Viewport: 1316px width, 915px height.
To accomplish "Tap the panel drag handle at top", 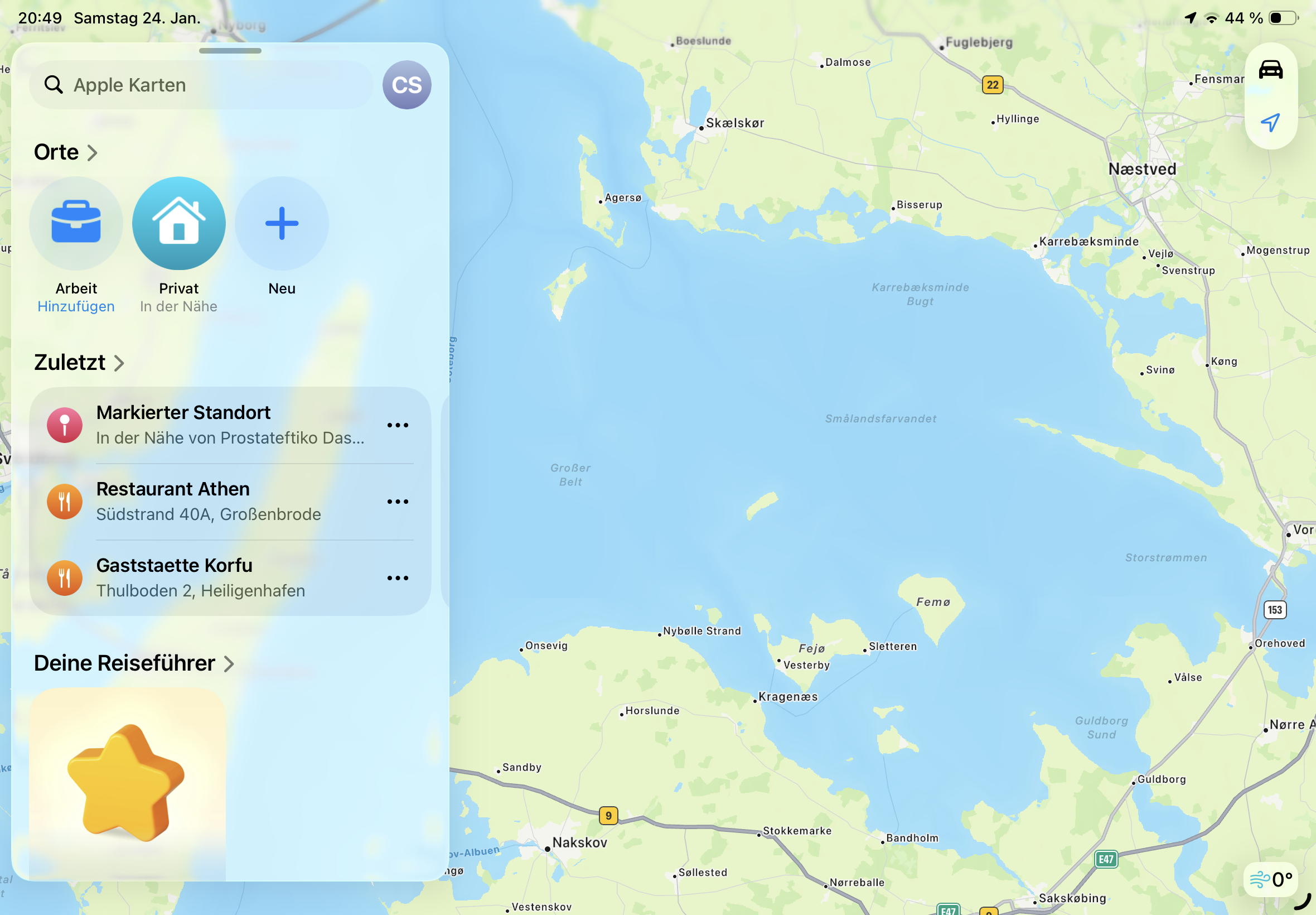I will [230, 51].
